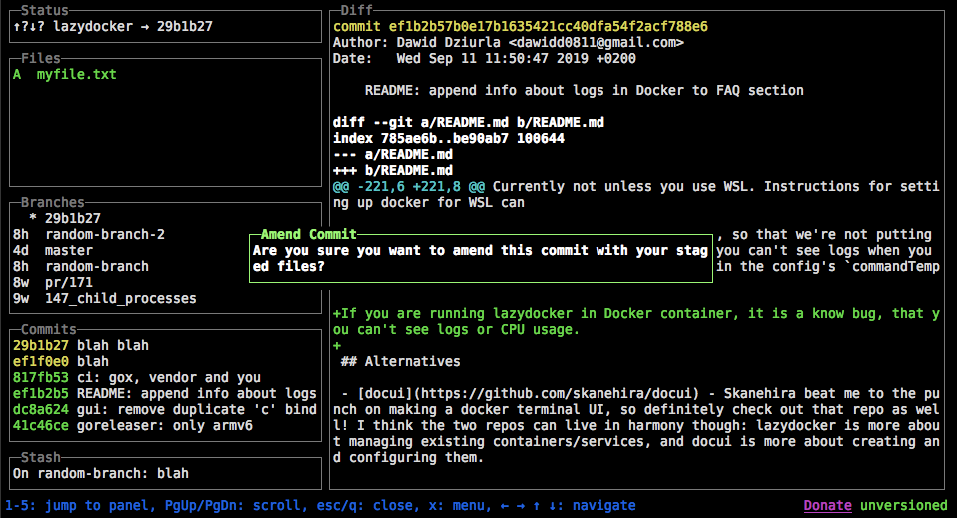957x518 pixels.
Task: Click the @@ -221,6 +221,8 @@ hunk header
Action: 409,187
